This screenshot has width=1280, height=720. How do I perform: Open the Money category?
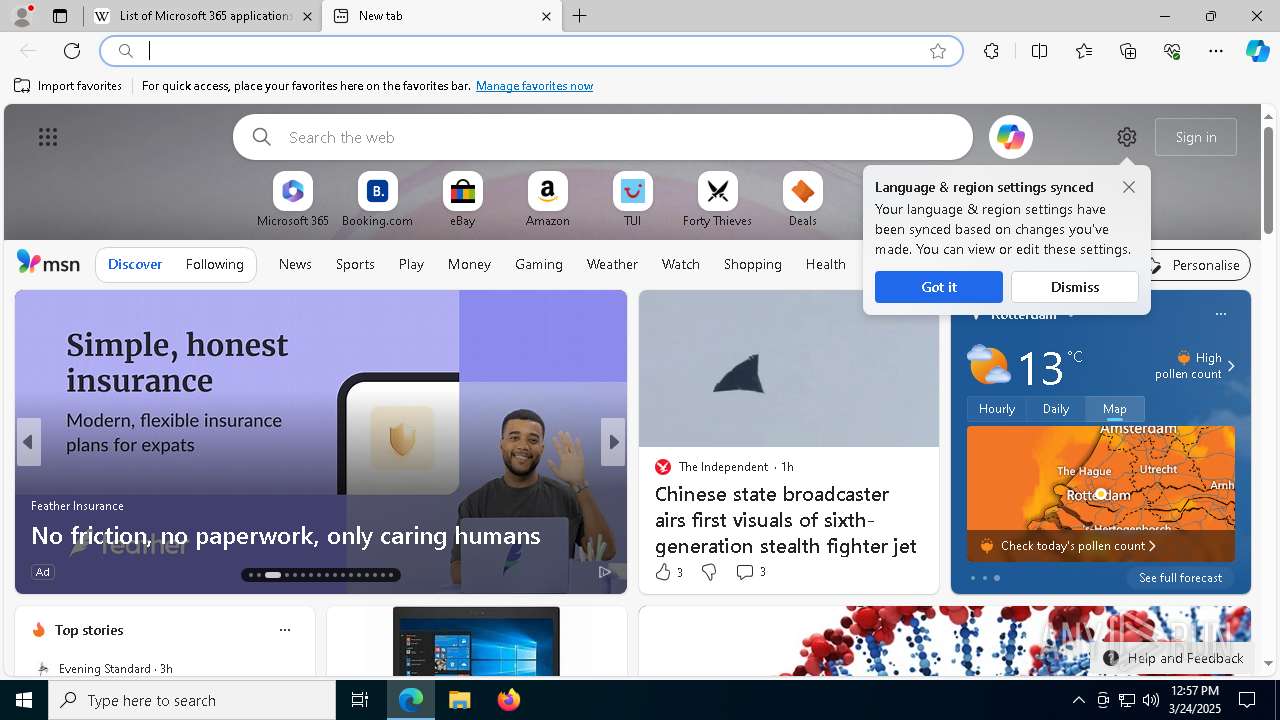(x=469, y=264)
